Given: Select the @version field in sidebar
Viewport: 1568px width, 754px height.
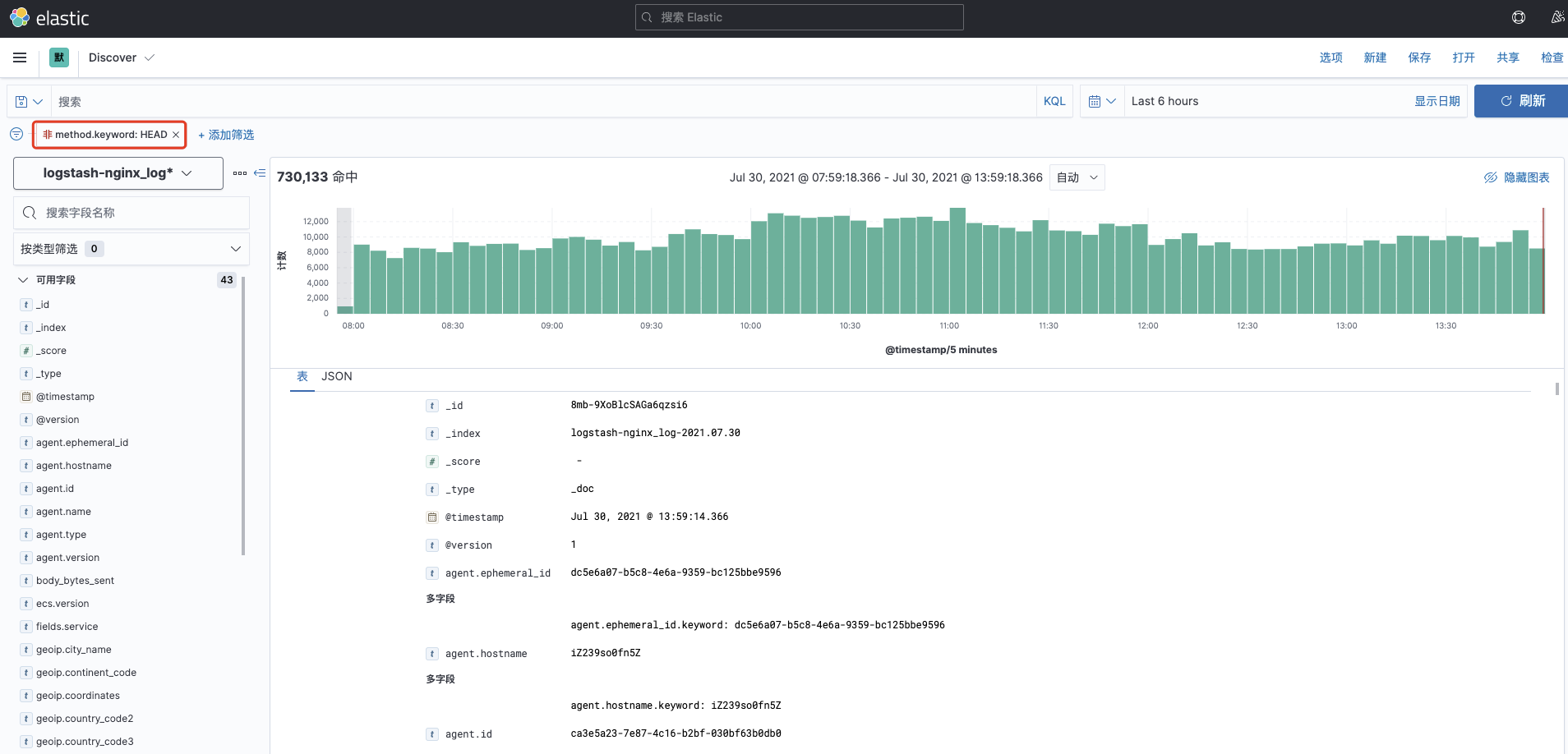Looking at the screenshot, I should [x=58, y=420].
